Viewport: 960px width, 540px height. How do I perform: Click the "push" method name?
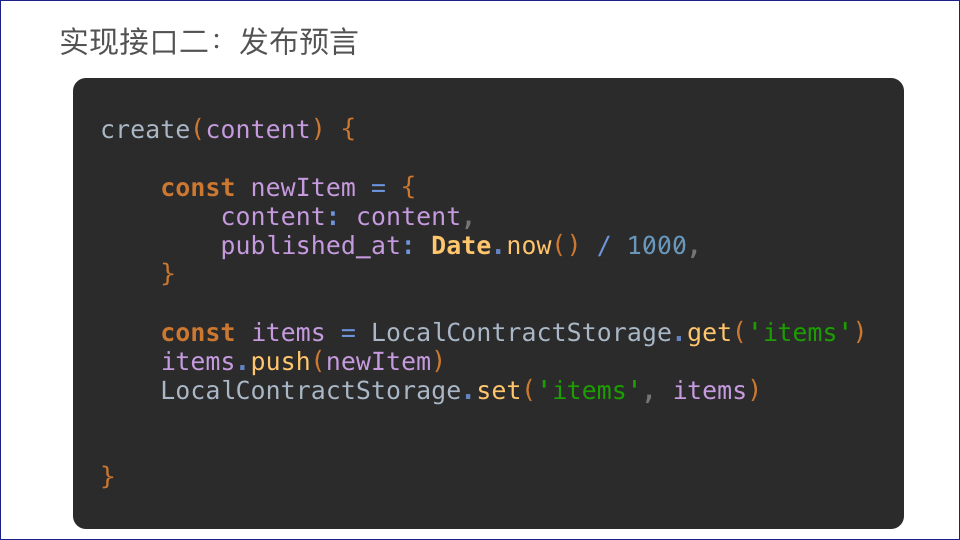coord(280,362)
